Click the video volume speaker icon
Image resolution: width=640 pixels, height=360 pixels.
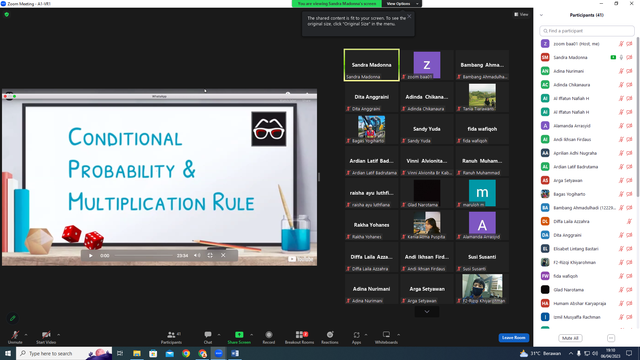pos(197,256)
